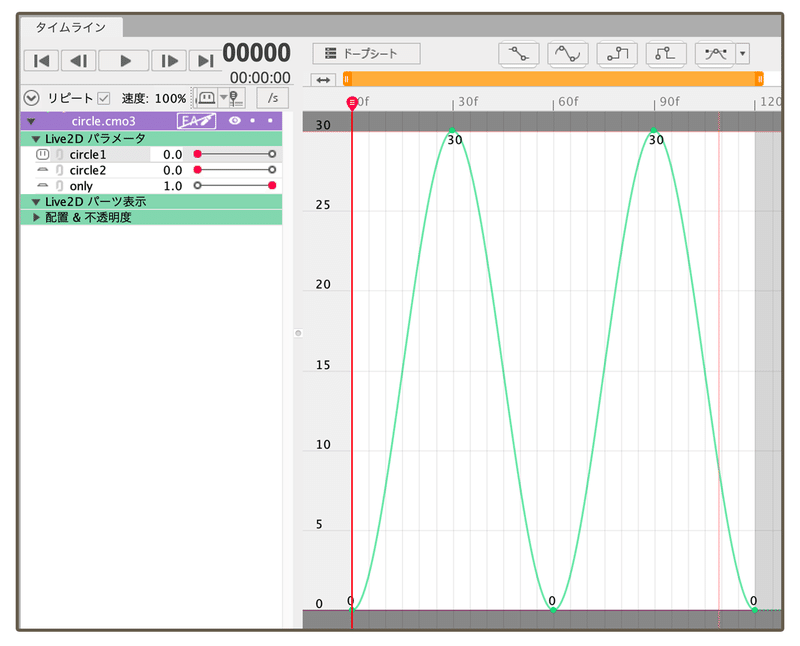Click the 30f ruler label
800x646 pixels.
point(468,102)
